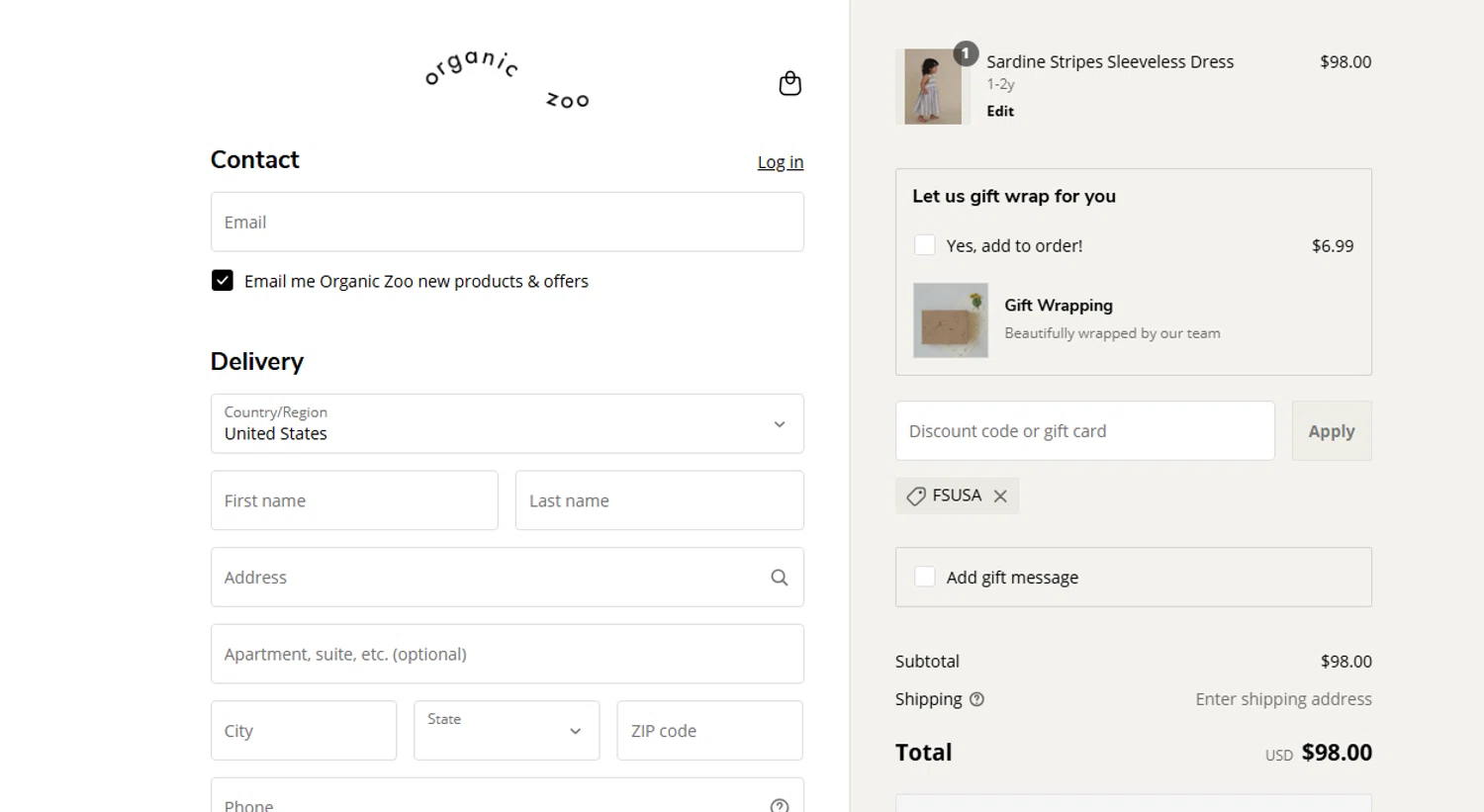Viewport: 1484px width, 812px height.
Task: Click the quantity badge on the product image
Action: coord(966,53)
